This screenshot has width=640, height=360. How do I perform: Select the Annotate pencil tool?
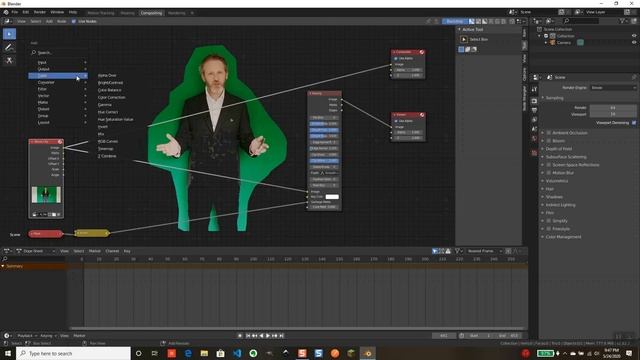[9, 47]
